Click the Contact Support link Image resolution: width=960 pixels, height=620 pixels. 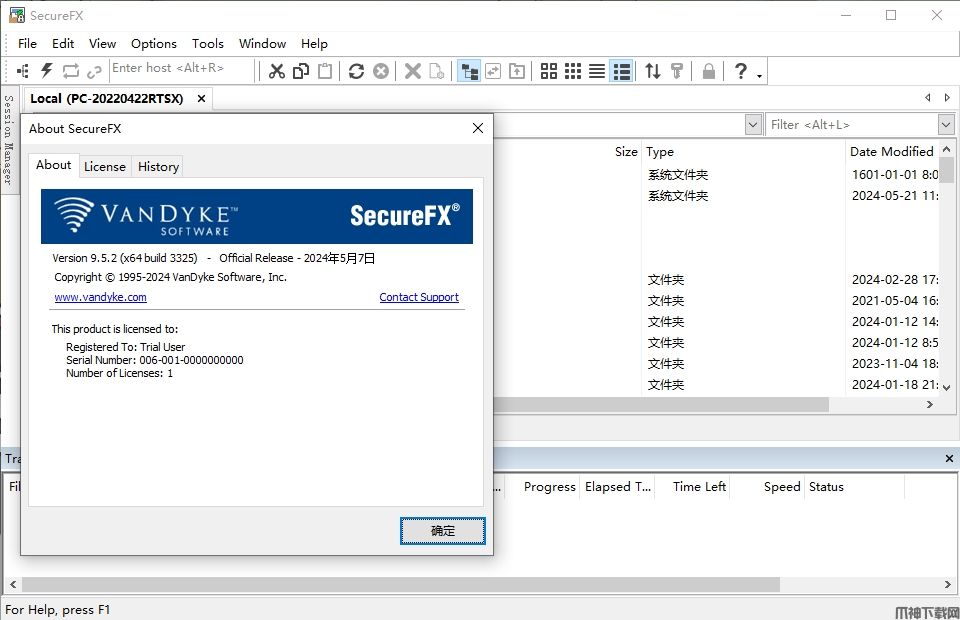(x=419, y=297)
